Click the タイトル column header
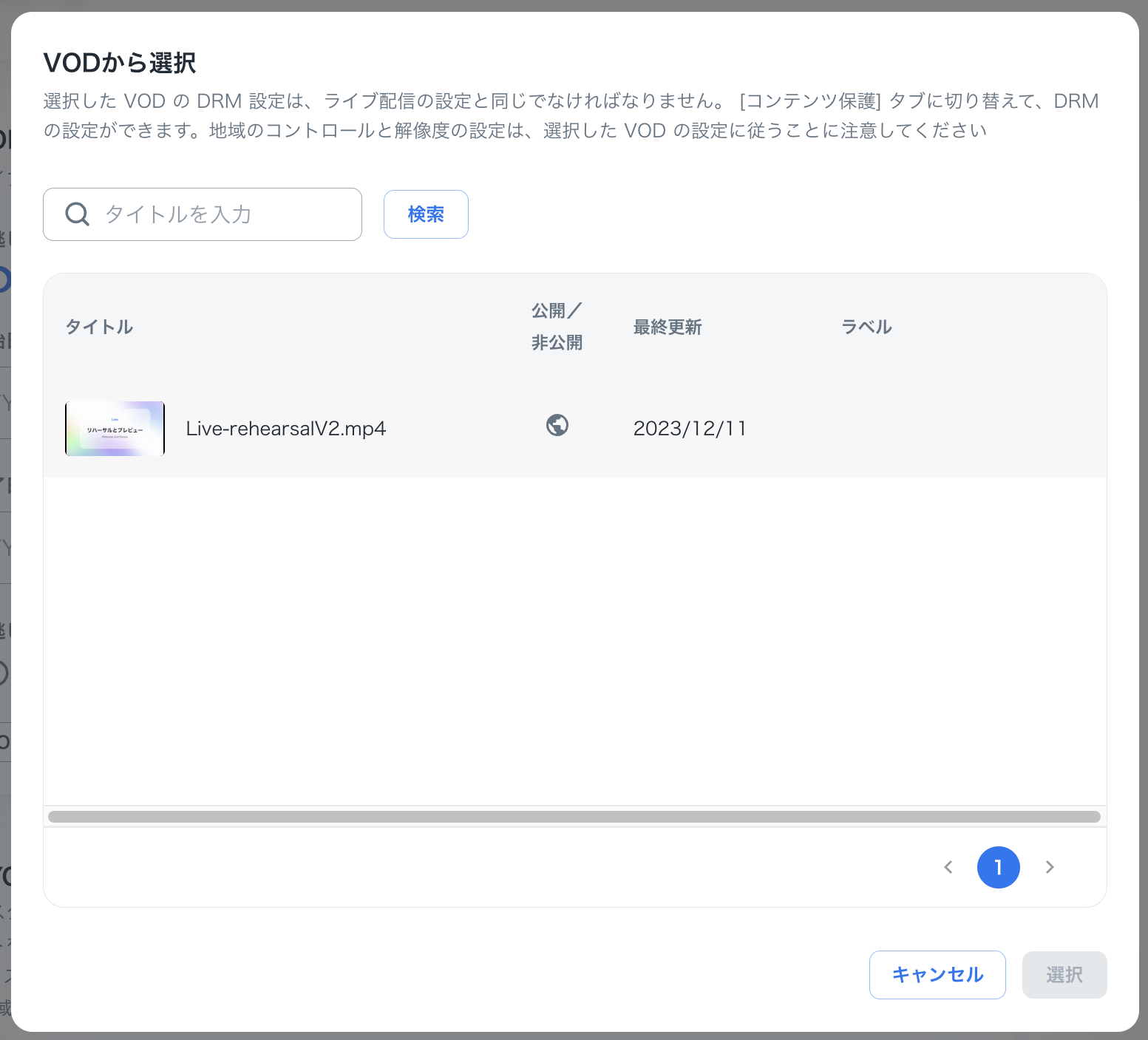Image resolution: width=1148 pixels, height=1040 pixels. pyautogui.click(x=99, y=327)
